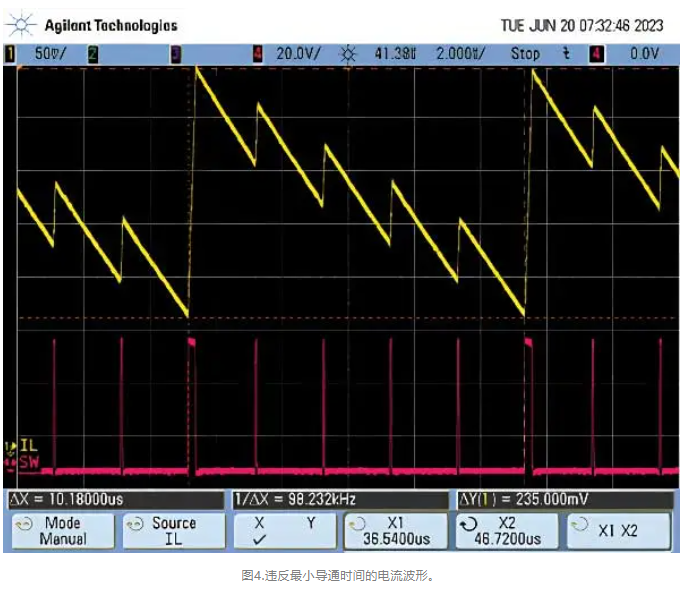
Task: Click the trigger edge slope icon
Action: [566, 54]
